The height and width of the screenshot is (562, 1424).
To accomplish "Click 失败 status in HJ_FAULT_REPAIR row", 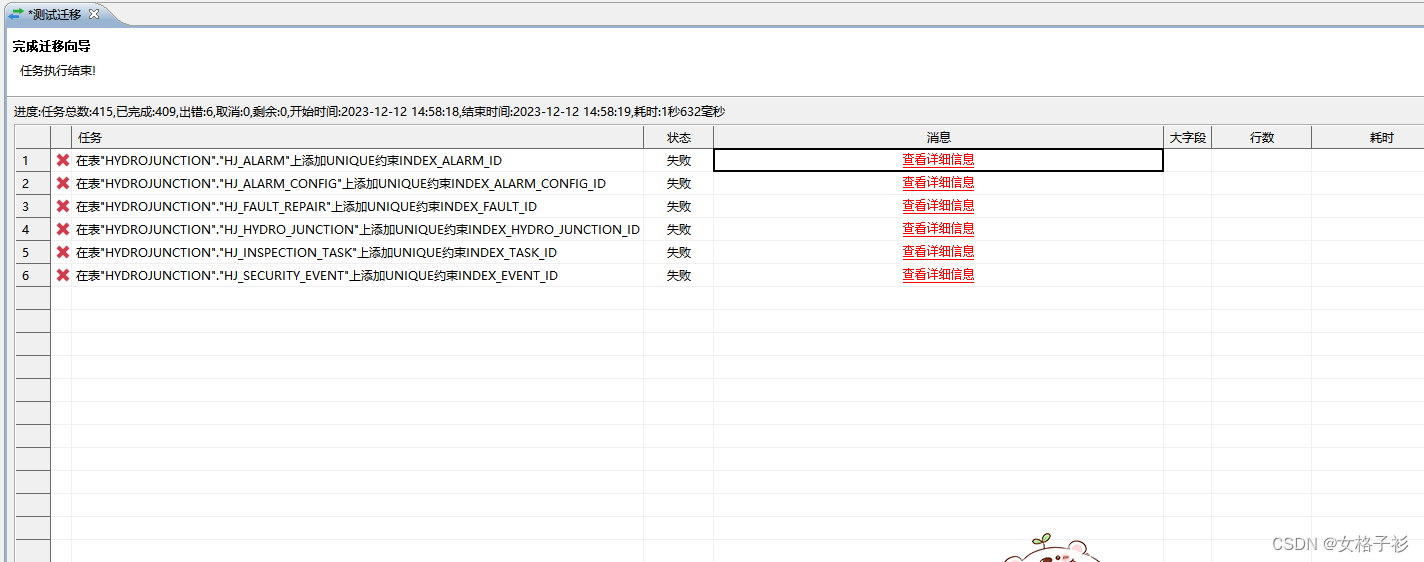I will coord(679,206).
